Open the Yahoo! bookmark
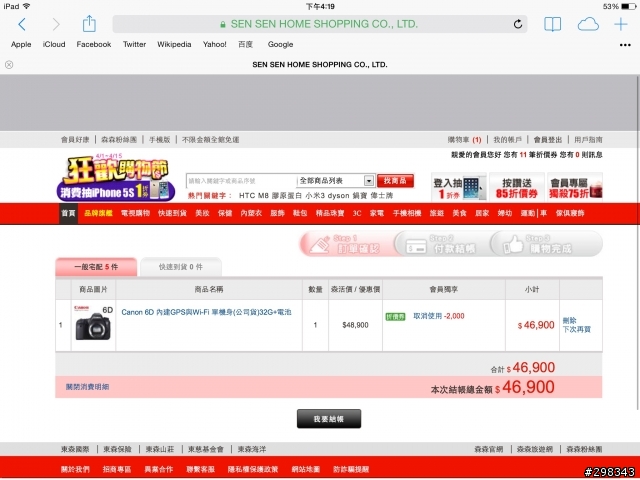 point(215,44)
